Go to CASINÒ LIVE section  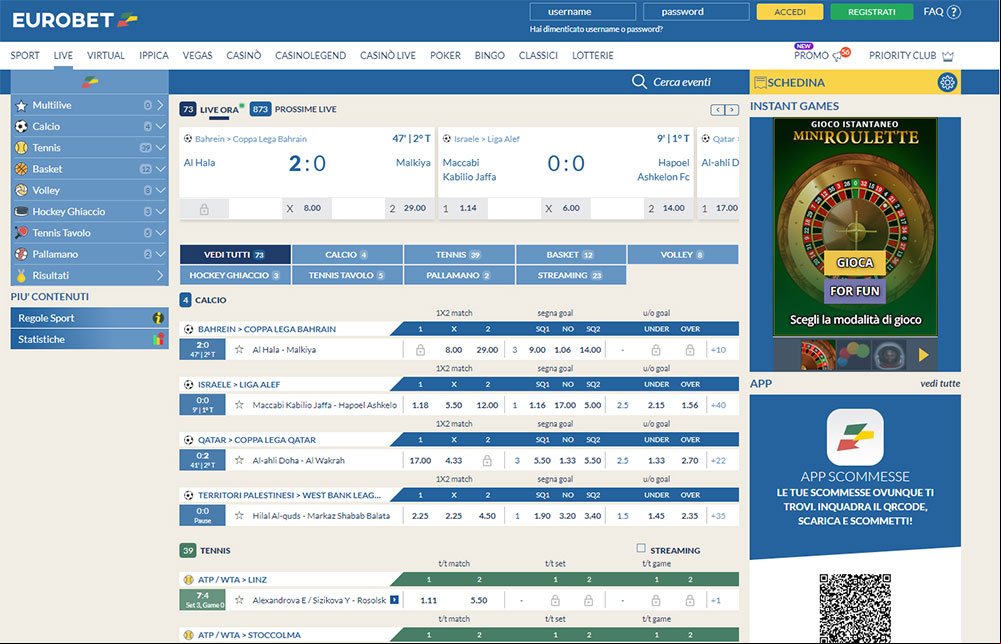(x=388, y=56)
